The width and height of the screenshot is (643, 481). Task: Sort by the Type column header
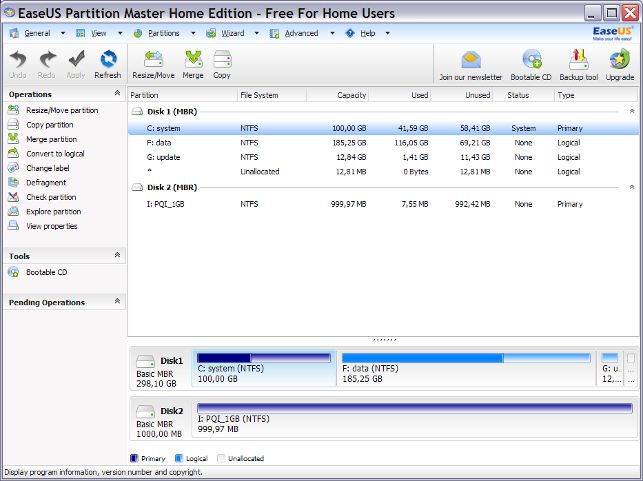tap(596, 95)
